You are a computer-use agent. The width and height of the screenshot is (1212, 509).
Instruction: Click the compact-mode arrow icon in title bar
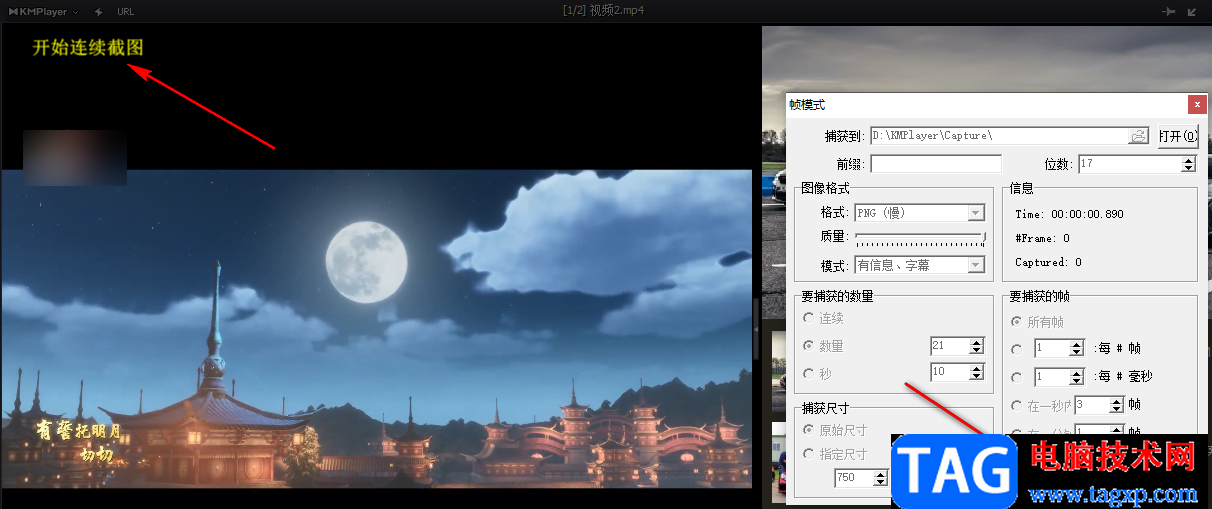[x=1192, y=12]
